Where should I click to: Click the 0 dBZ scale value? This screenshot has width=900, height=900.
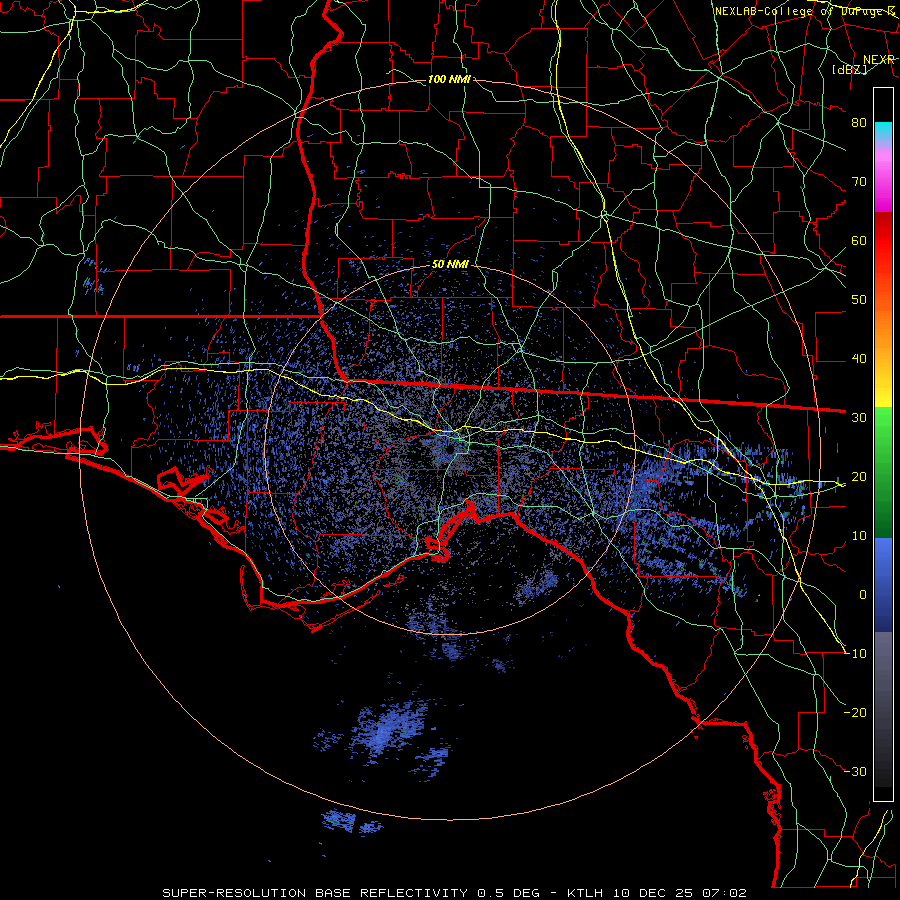863,595
